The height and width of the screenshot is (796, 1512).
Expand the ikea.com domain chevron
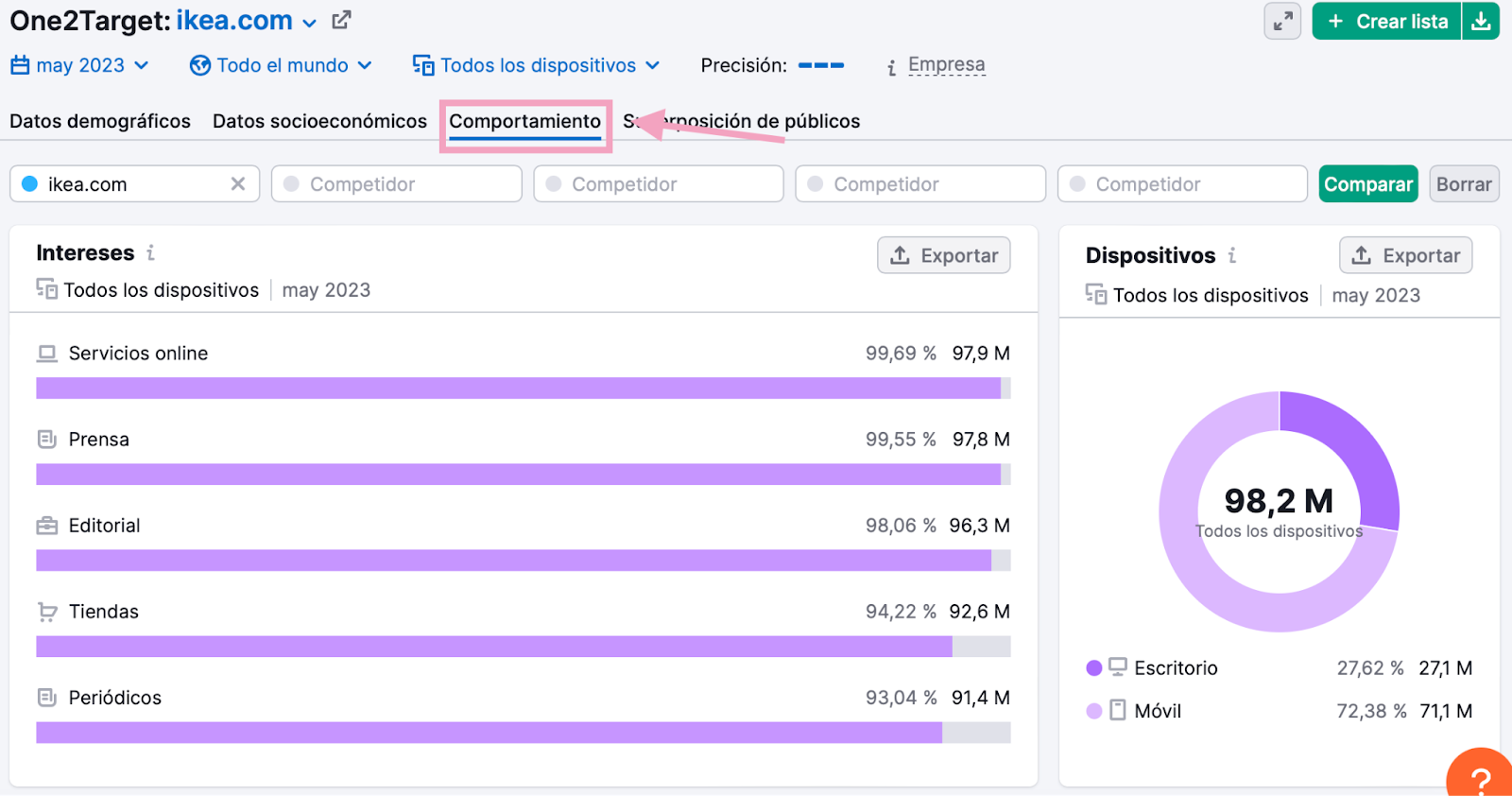pos(310,23)
